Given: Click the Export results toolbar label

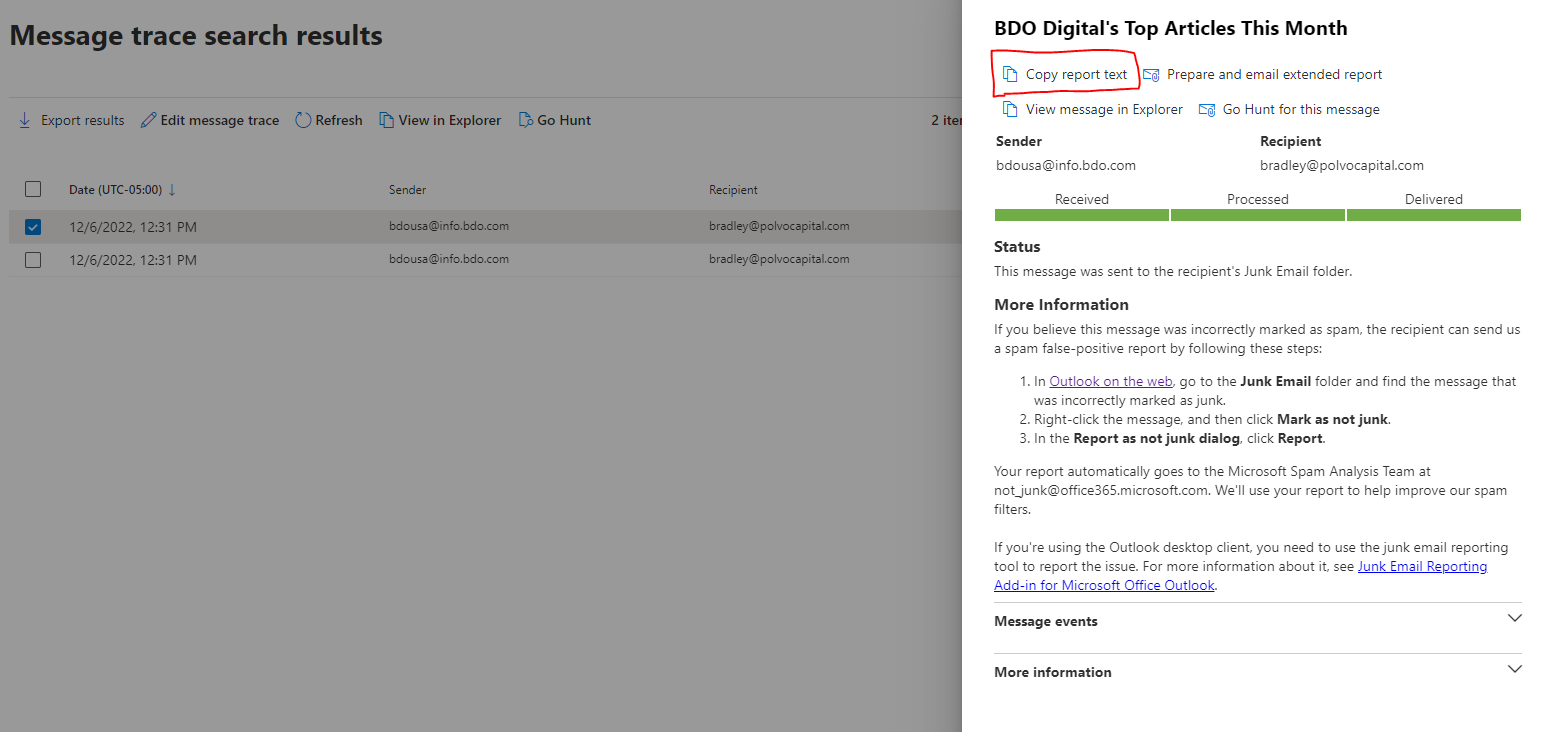Looking at the screenshot, I should point(83,120).
